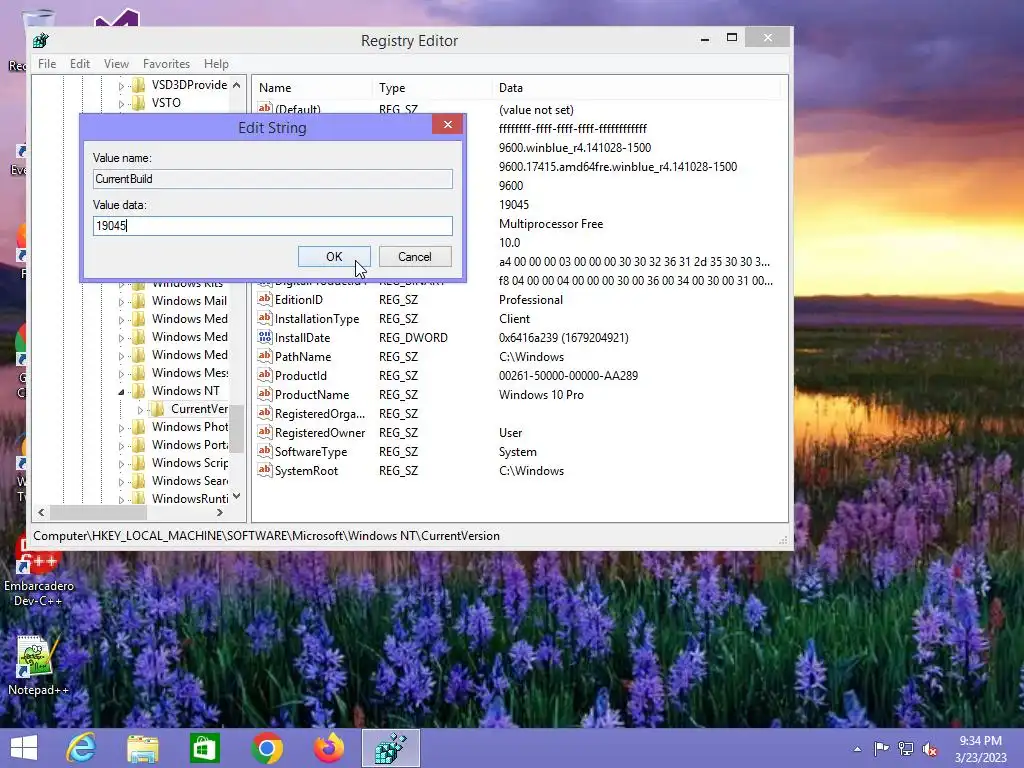Click the data value Professional
Viewport: 1024px width, 768px height.
point(531,300)
